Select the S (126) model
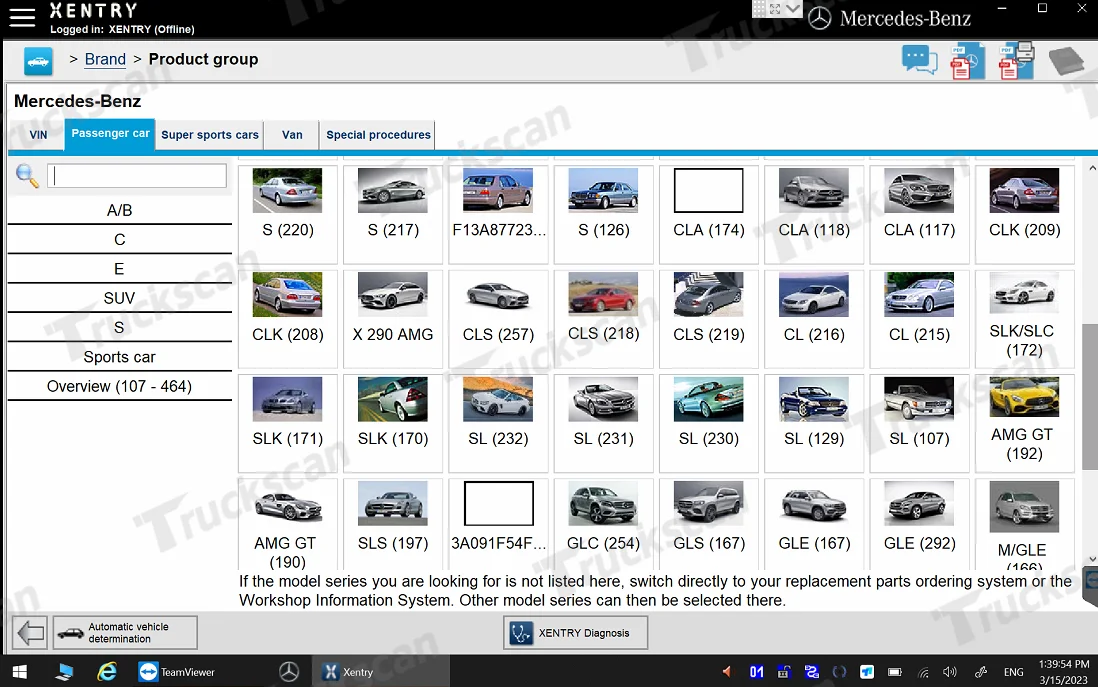 [604, 214]
